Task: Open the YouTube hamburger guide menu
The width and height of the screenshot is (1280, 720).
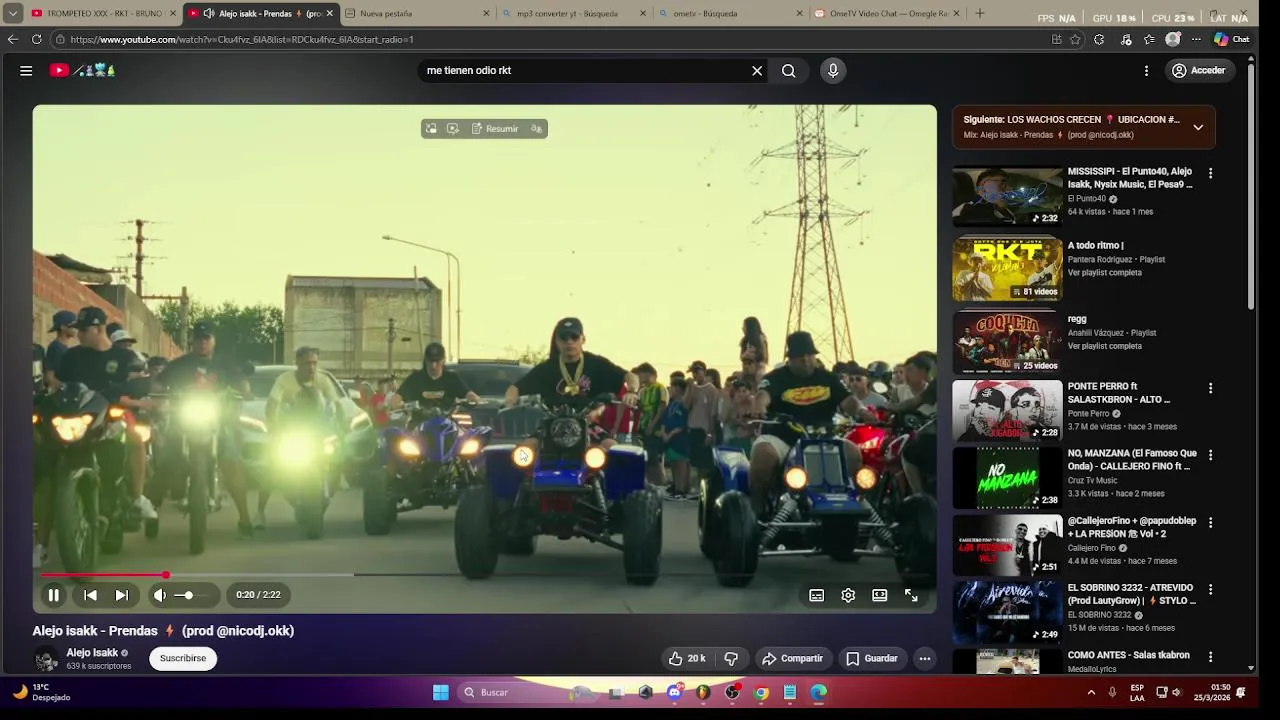Action: (26, 70)
